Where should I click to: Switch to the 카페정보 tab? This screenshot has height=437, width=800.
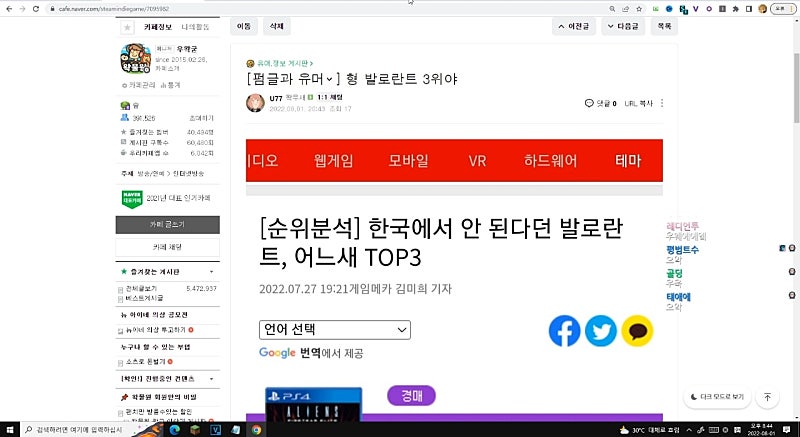click(x=158, y=27)
